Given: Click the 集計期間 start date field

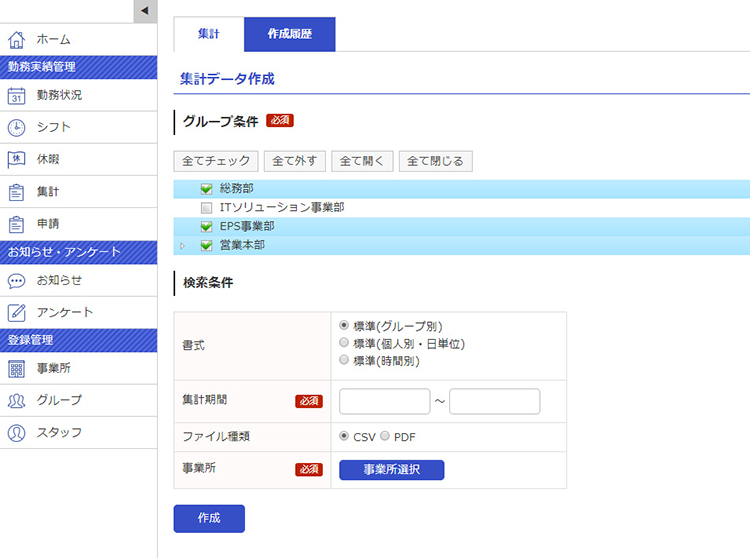Looking at the screenshot, I should (x=385, y=401).
